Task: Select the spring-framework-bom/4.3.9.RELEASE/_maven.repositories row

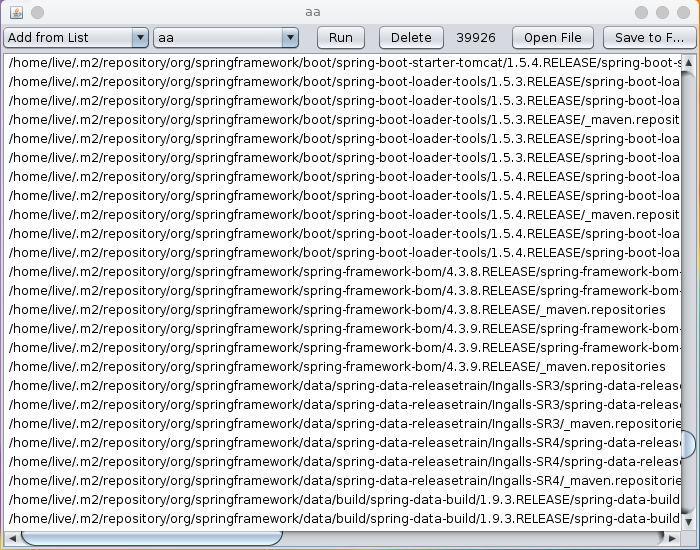Action: point(342,367)
